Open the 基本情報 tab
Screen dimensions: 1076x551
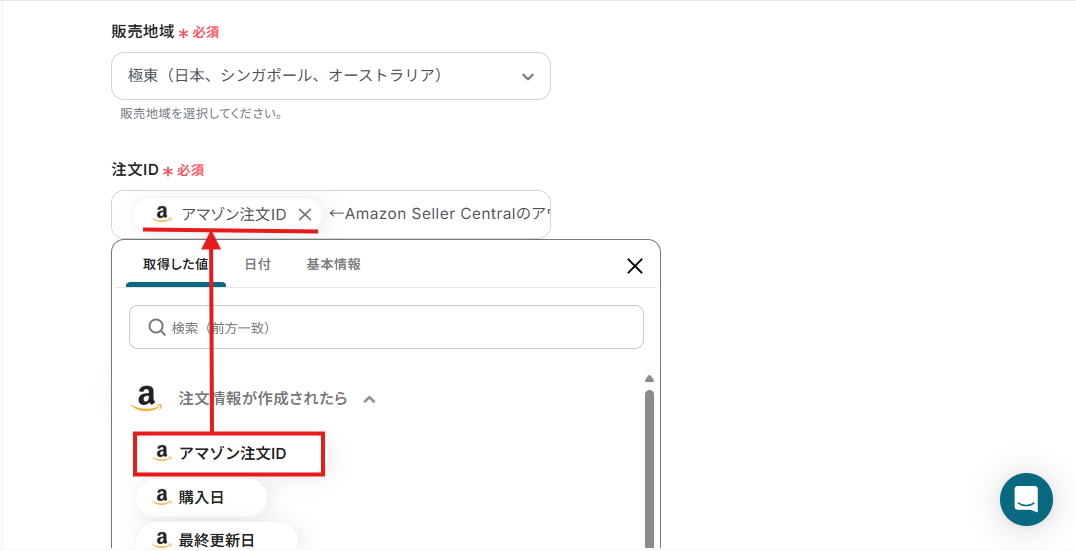point(333,265)
